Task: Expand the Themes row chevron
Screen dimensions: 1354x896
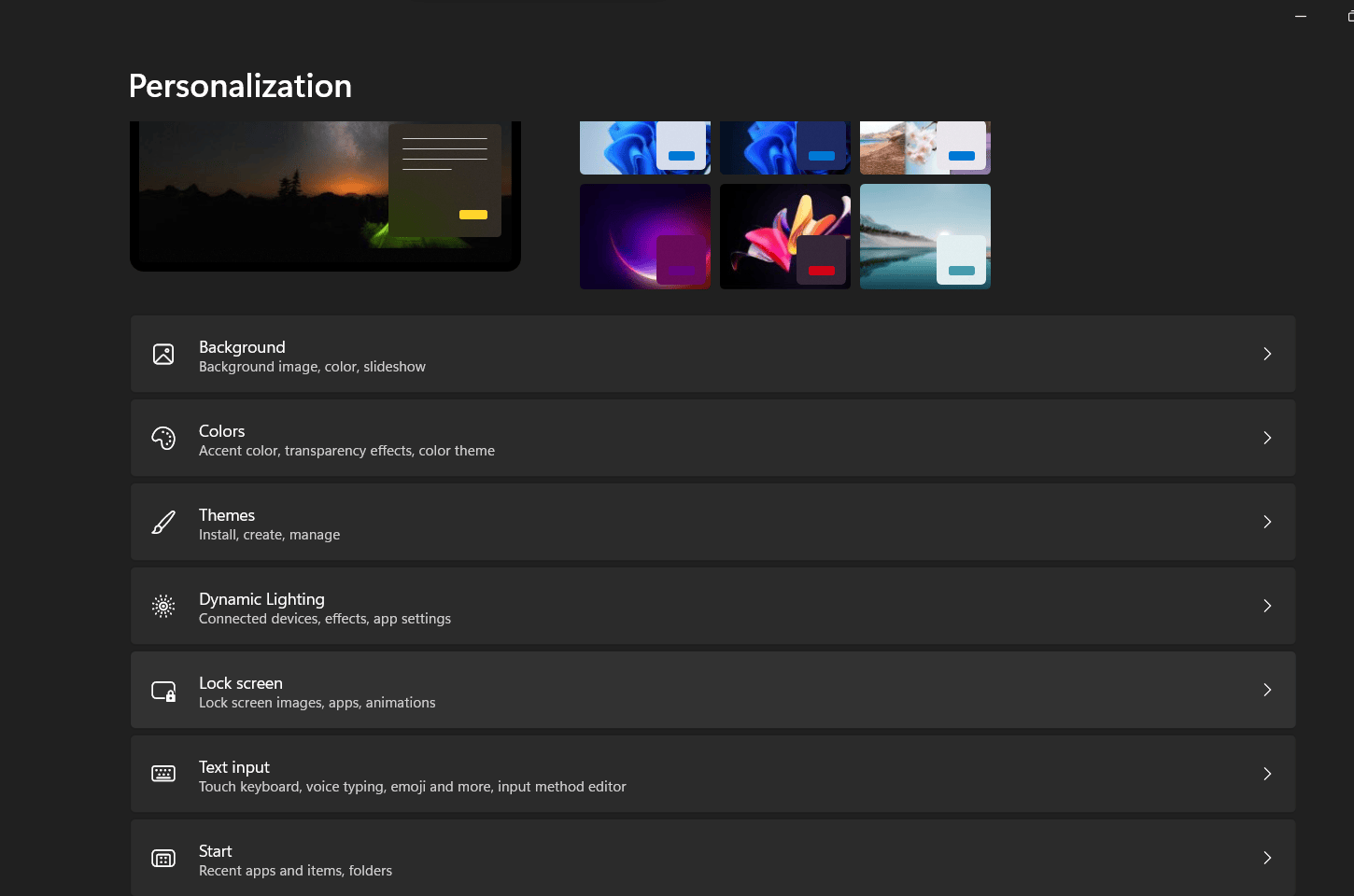Action: click(x=1267, y=522)
